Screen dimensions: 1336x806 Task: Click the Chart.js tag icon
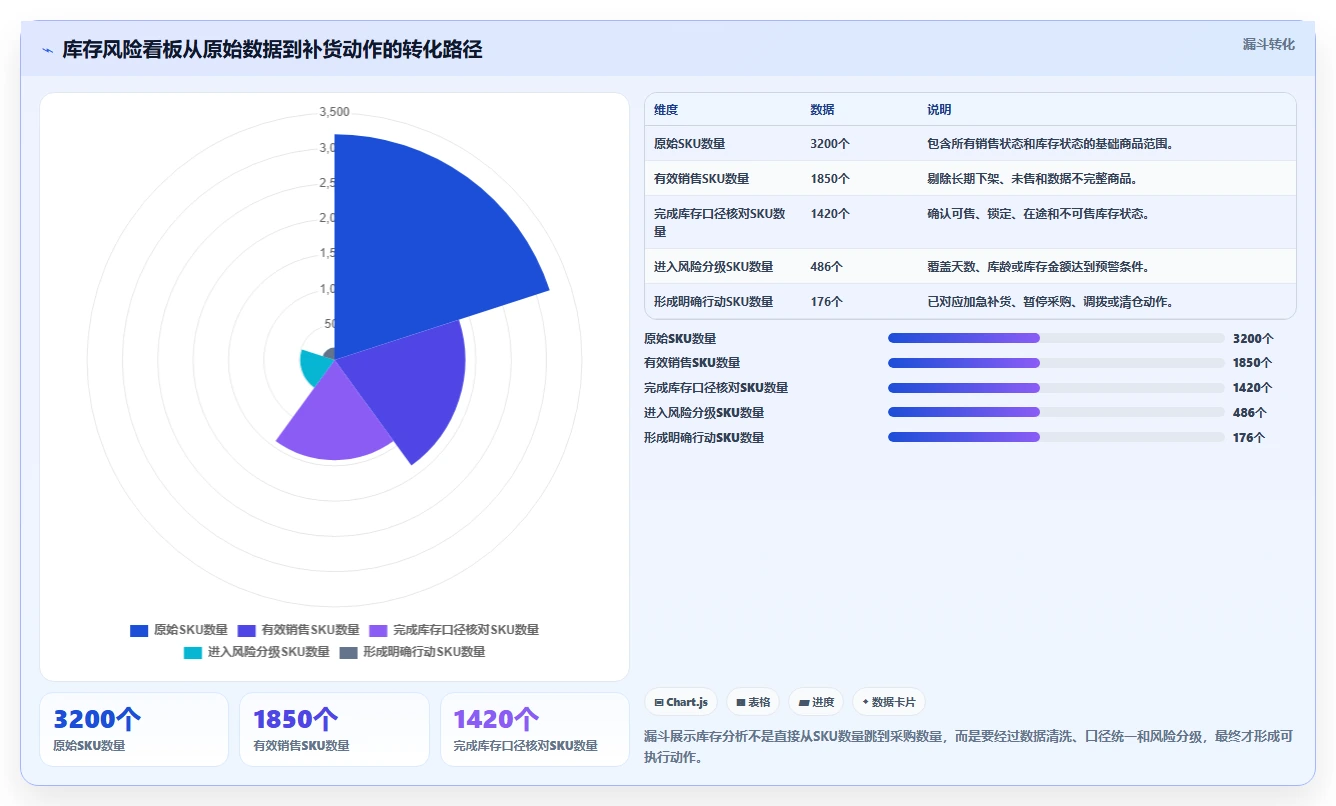659,703
